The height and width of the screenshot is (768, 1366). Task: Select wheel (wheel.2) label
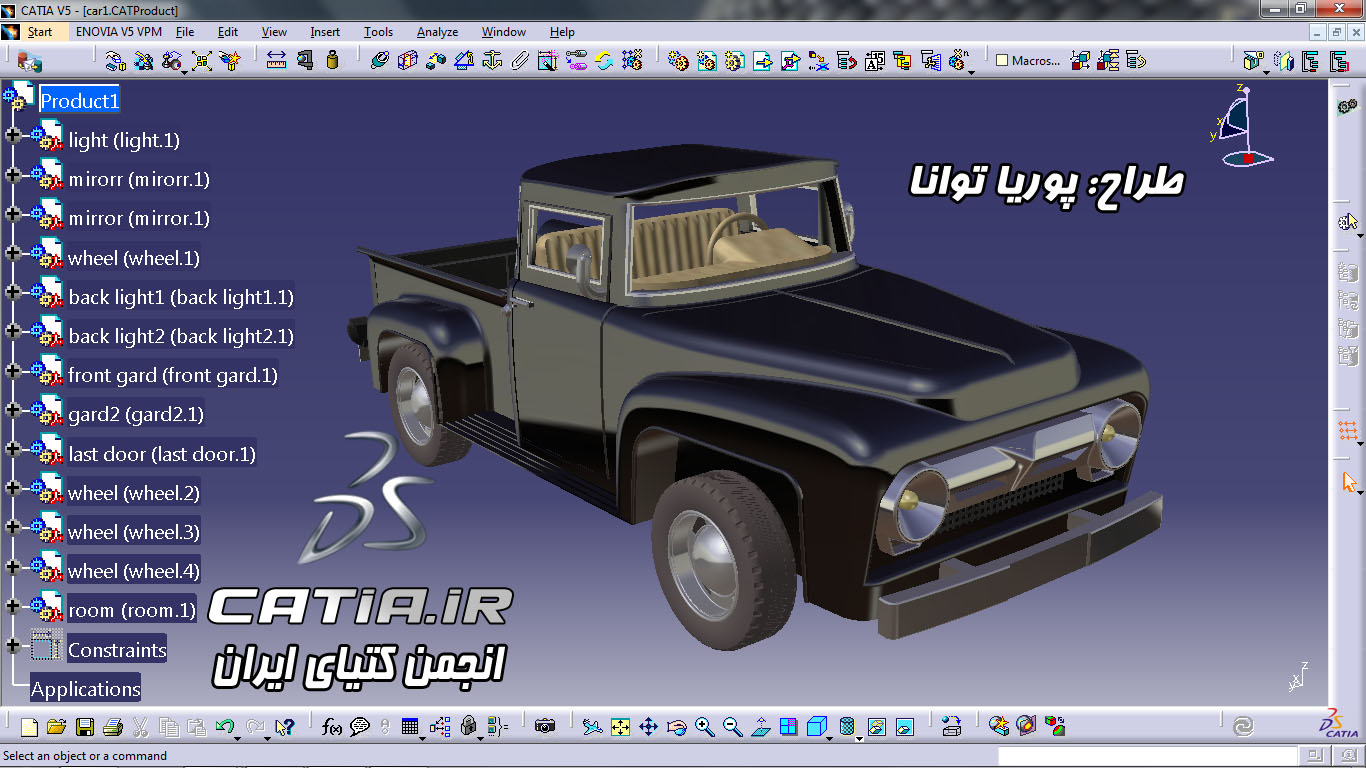click(134, 492)
